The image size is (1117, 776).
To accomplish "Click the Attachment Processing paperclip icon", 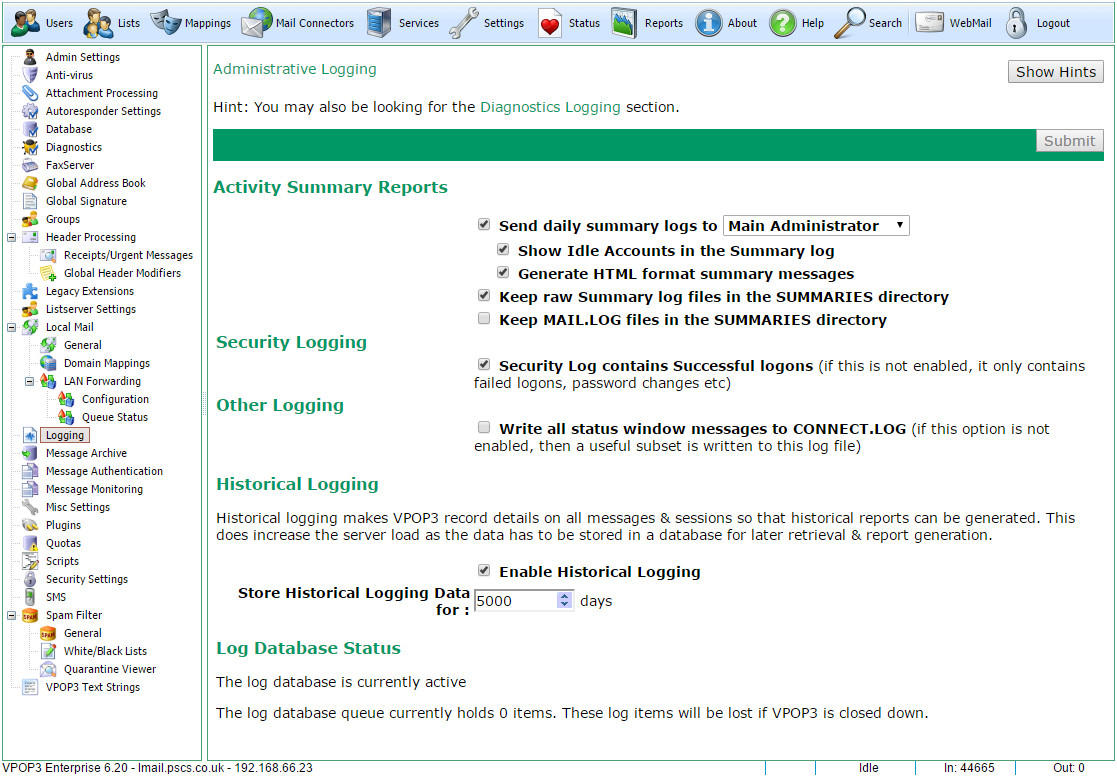I will click(x=30, y=93).
